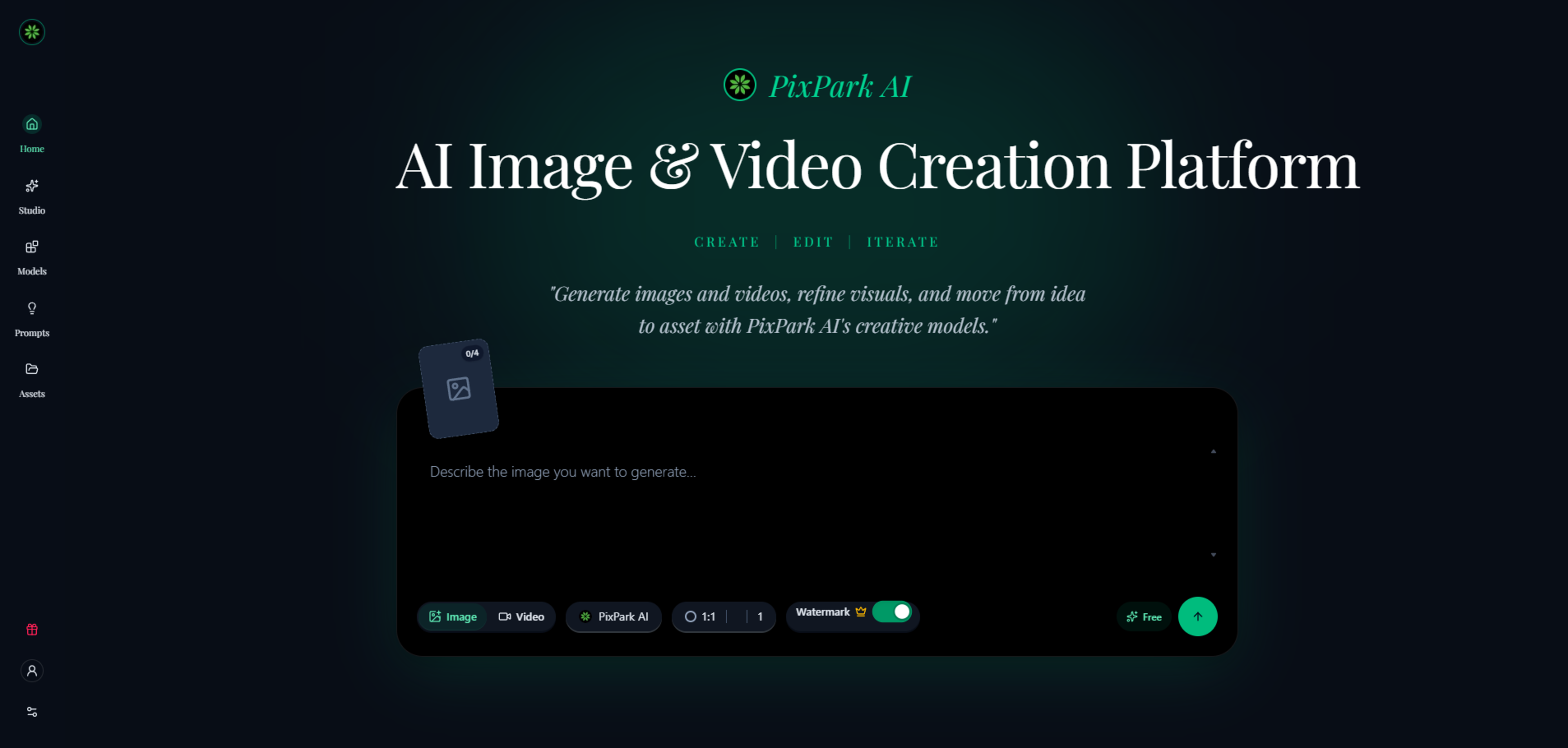Switch to the Image generation tab
This screenshot has width=1568, height=748.
pos(452,617)
